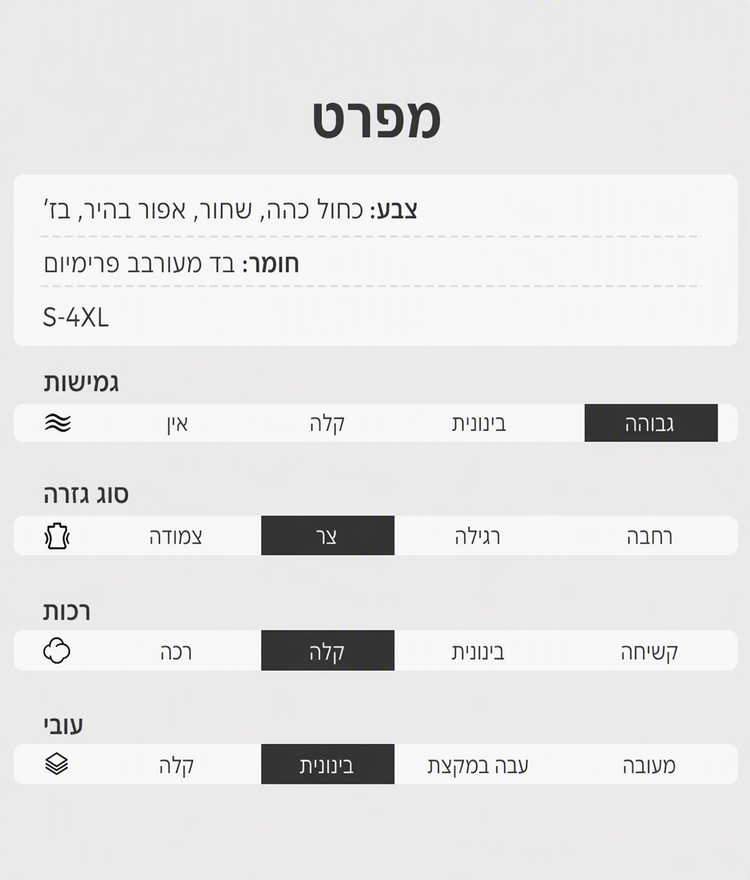Choose רחבה fit type

point(650,537)
